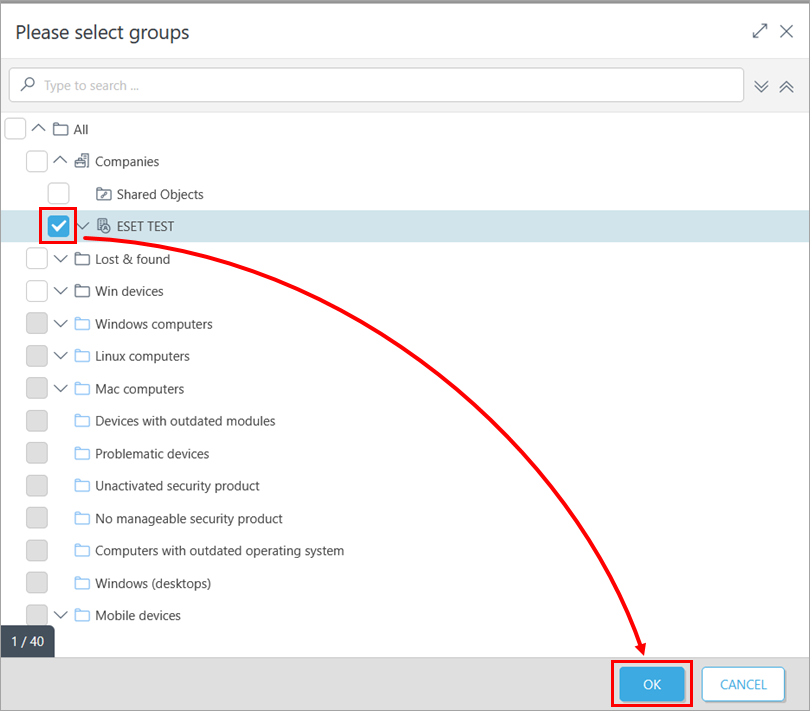The width and height of the screenshot is (810, 711).
Task: Click the Companies group icon
Action: 82,162
